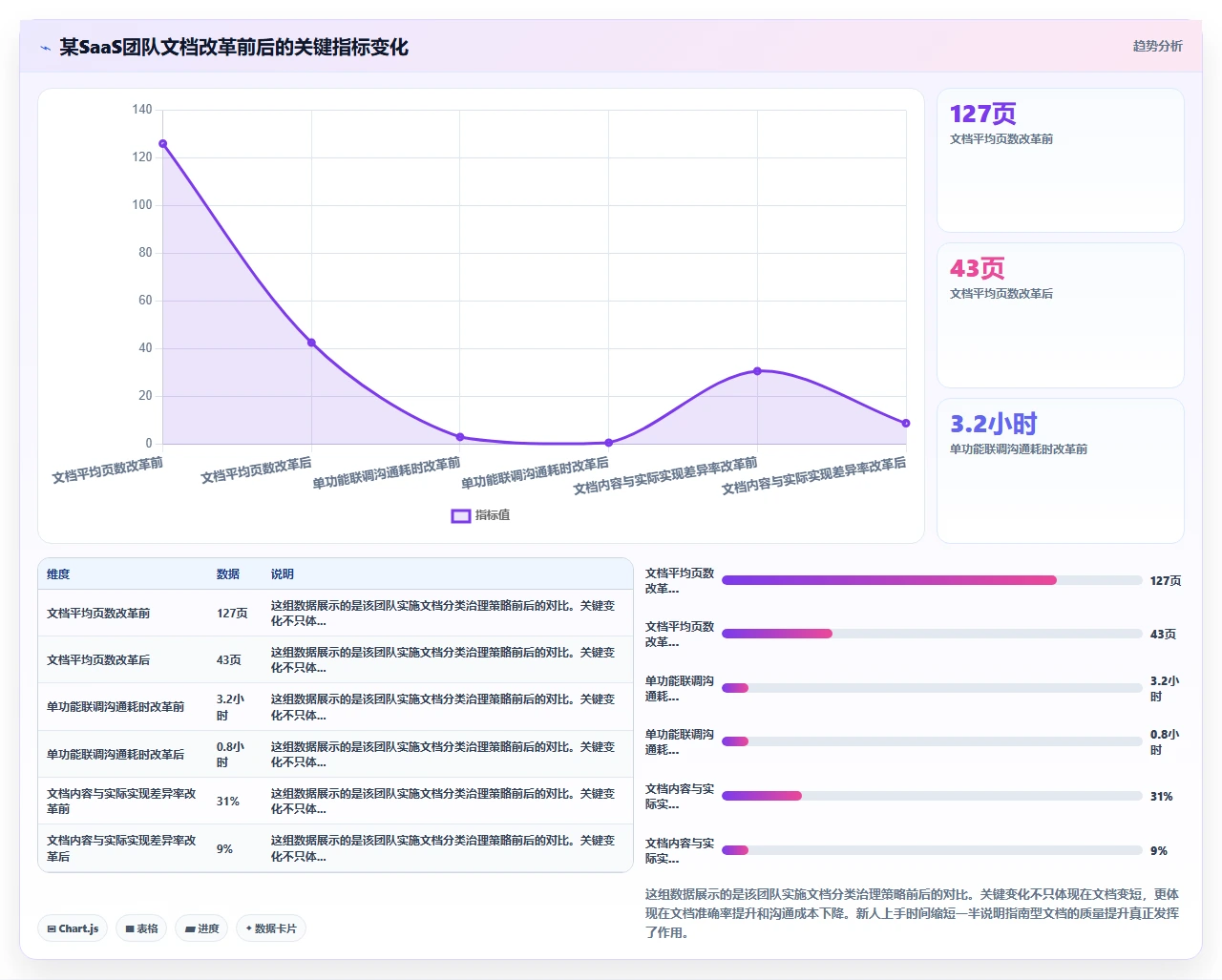Click the 127页 stat card

(1061, 160)
